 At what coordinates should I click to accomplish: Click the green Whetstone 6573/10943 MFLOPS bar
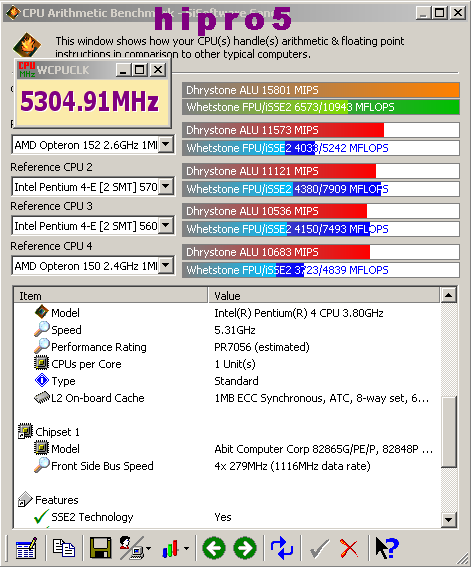pos(321,107)
